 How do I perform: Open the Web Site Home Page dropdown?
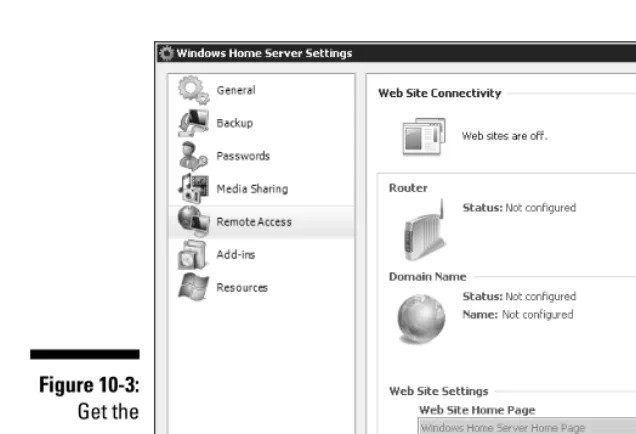point(526,427)
